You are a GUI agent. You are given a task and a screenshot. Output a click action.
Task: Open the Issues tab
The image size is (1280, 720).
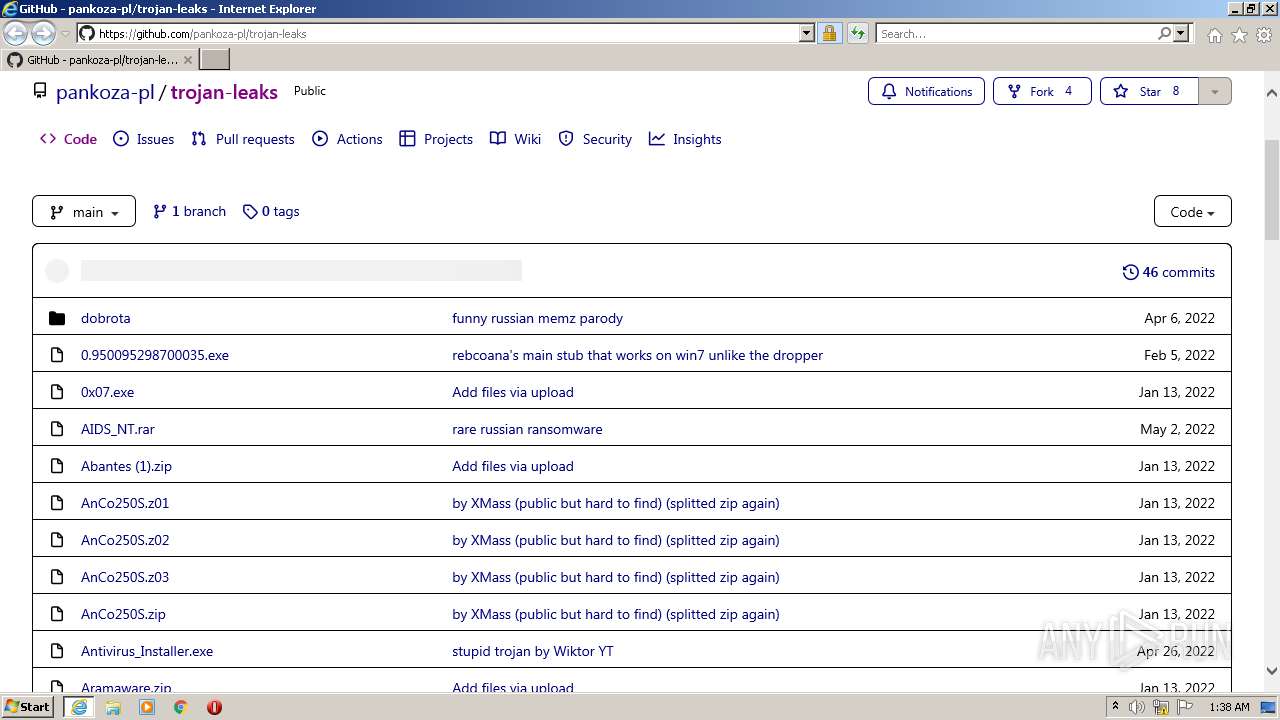[143, 139]
